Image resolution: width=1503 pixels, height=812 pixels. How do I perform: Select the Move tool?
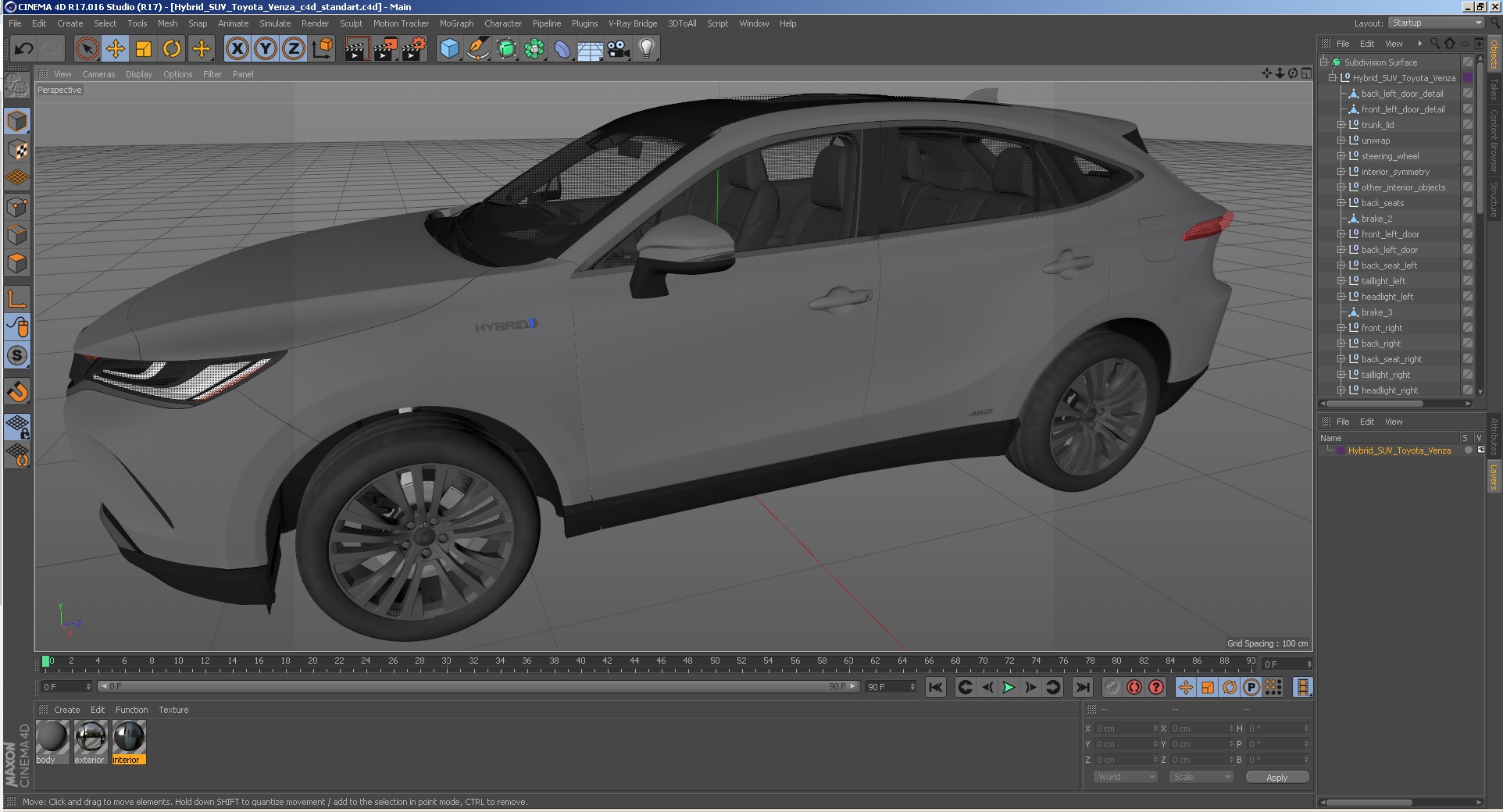click(116, 49)
